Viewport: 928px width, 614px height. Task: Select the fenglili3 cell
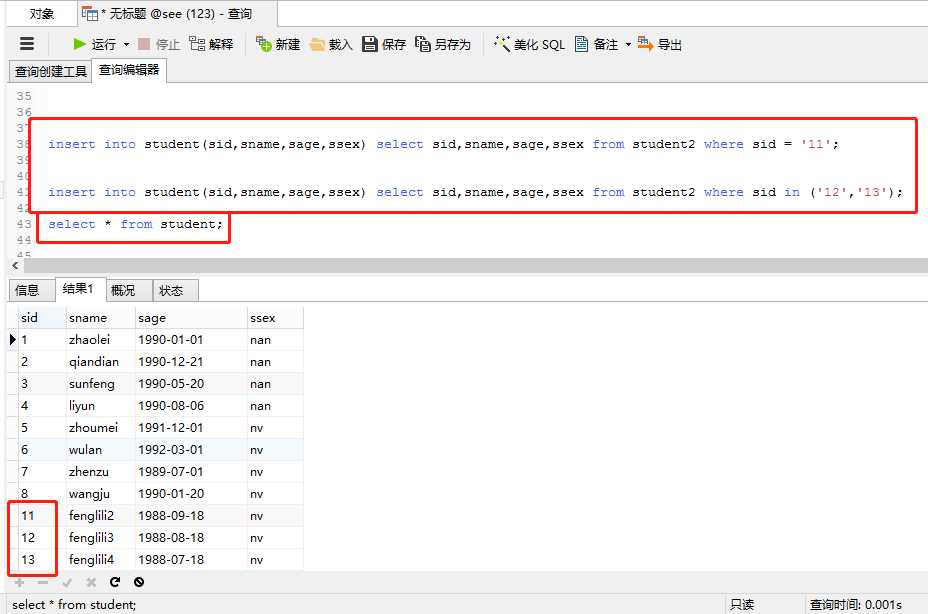point(101,538)
